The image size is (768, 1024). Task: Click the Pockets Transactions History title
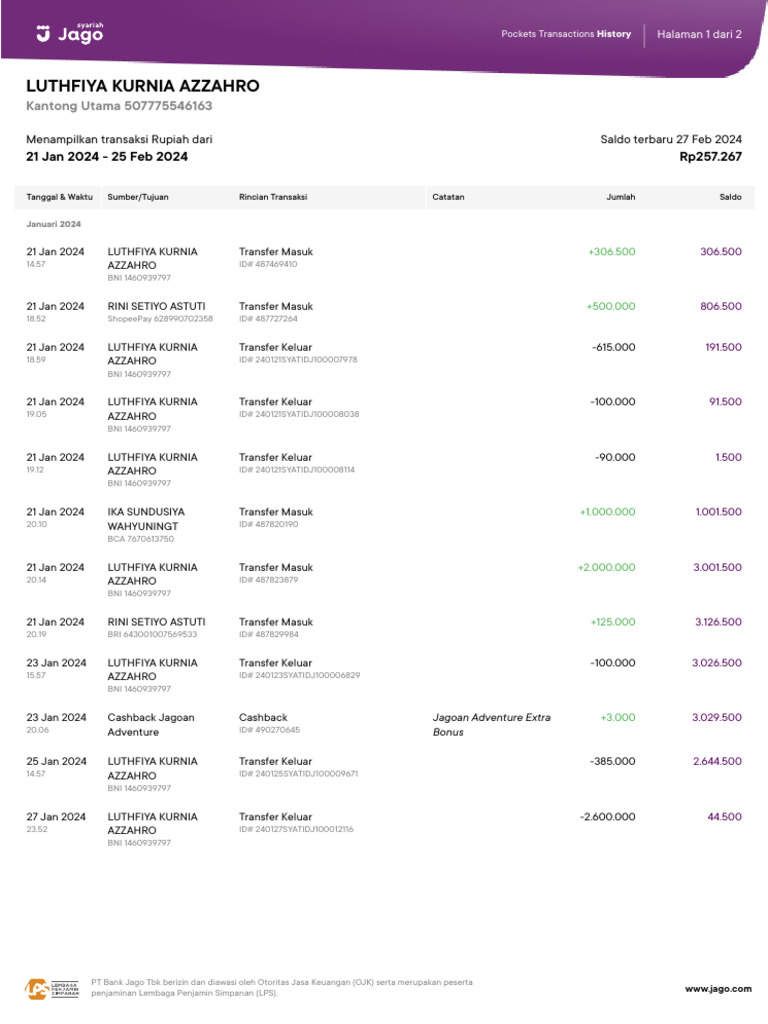[566, 34]
